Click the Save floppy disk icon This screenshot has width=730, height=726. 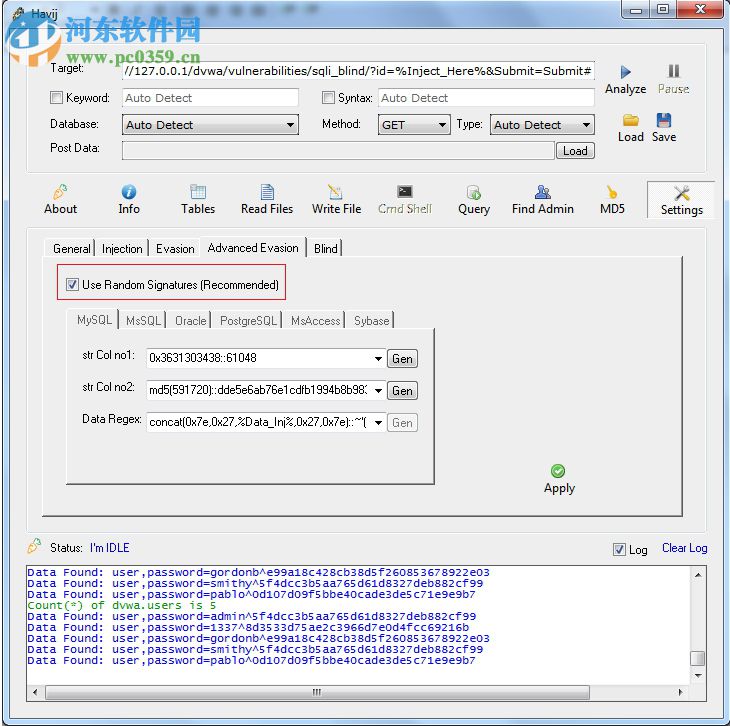[663, 120]
